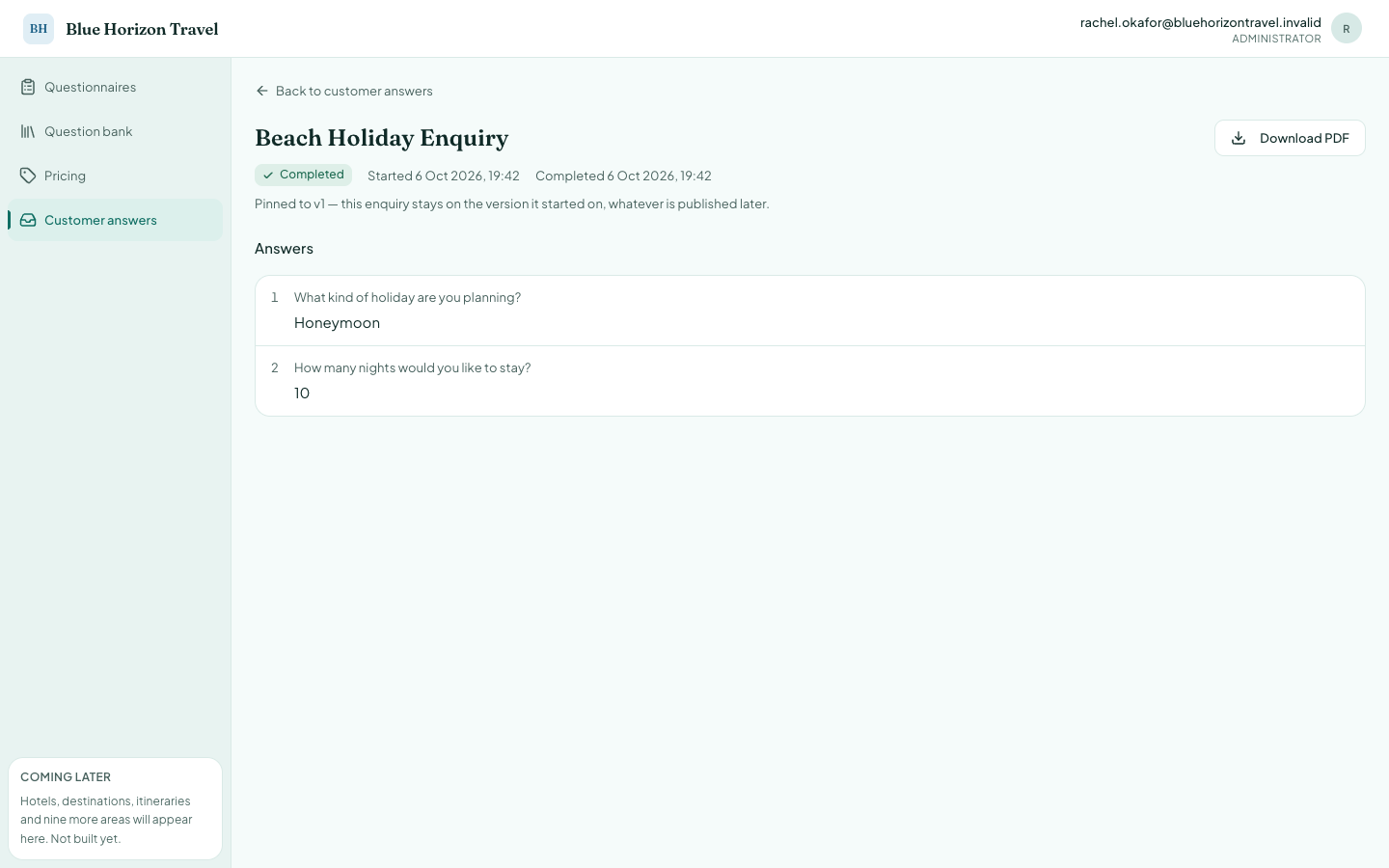Click the ADMINISTRATOR role label
The width and height of the screenshot is (1389, 868).
click(x=1276, y=39)
